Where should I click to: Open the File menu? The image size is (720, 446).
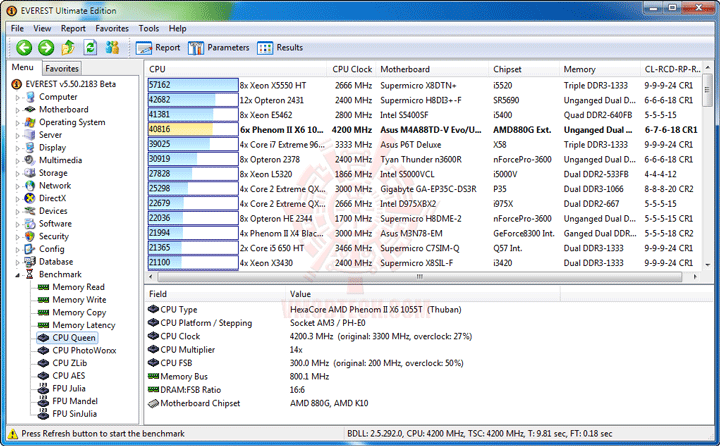[x=17, y=28]
